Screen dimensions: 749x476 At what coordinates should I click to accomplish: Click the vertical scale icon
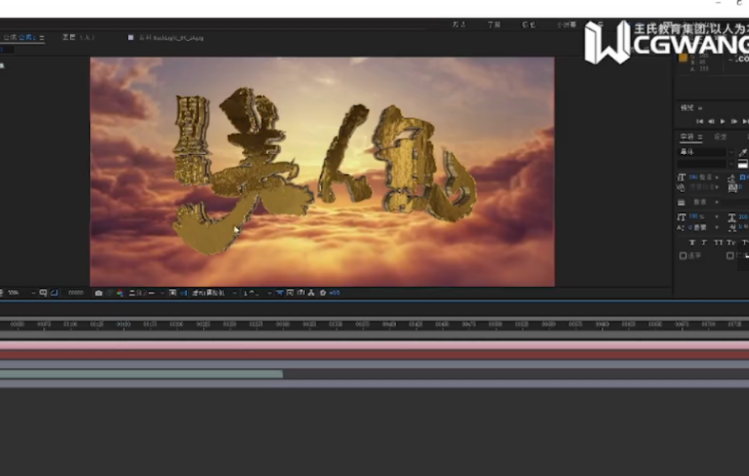point(682,217)
